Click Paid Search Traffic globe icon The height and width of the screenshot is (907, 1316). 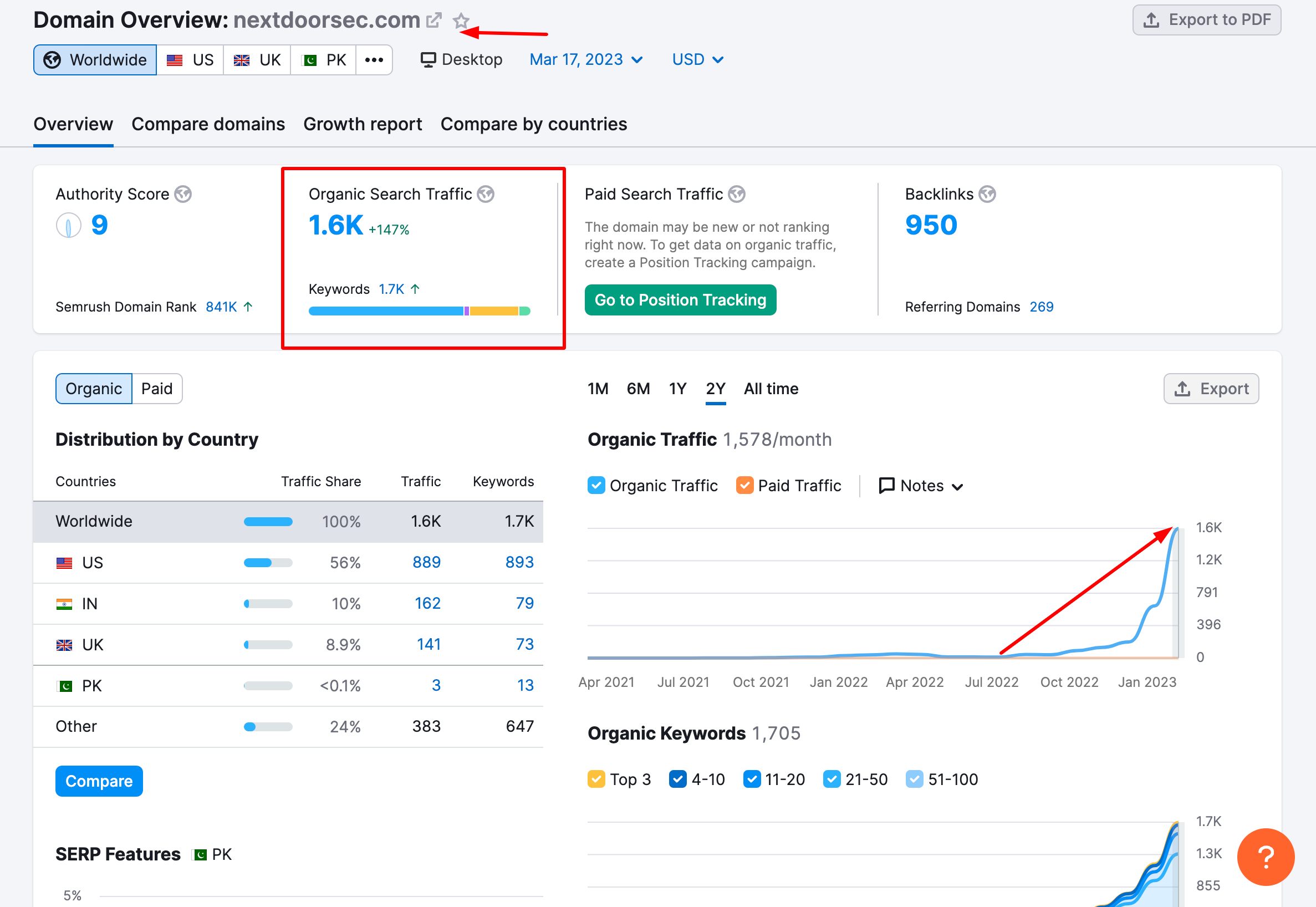(x=736, y=195)
